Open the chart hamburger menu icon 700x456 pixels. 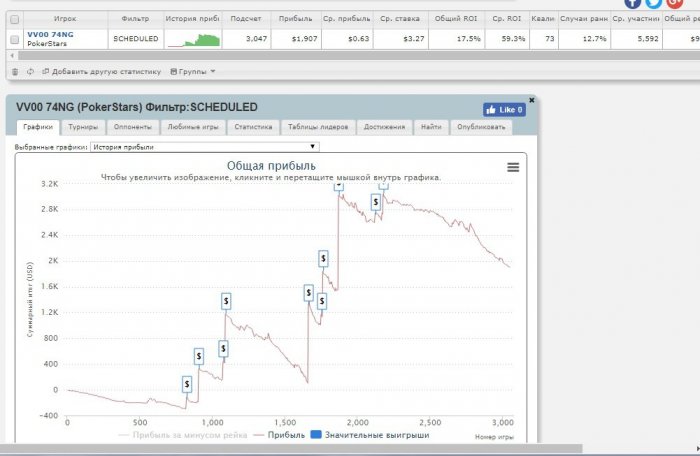(x=513, y=167)
